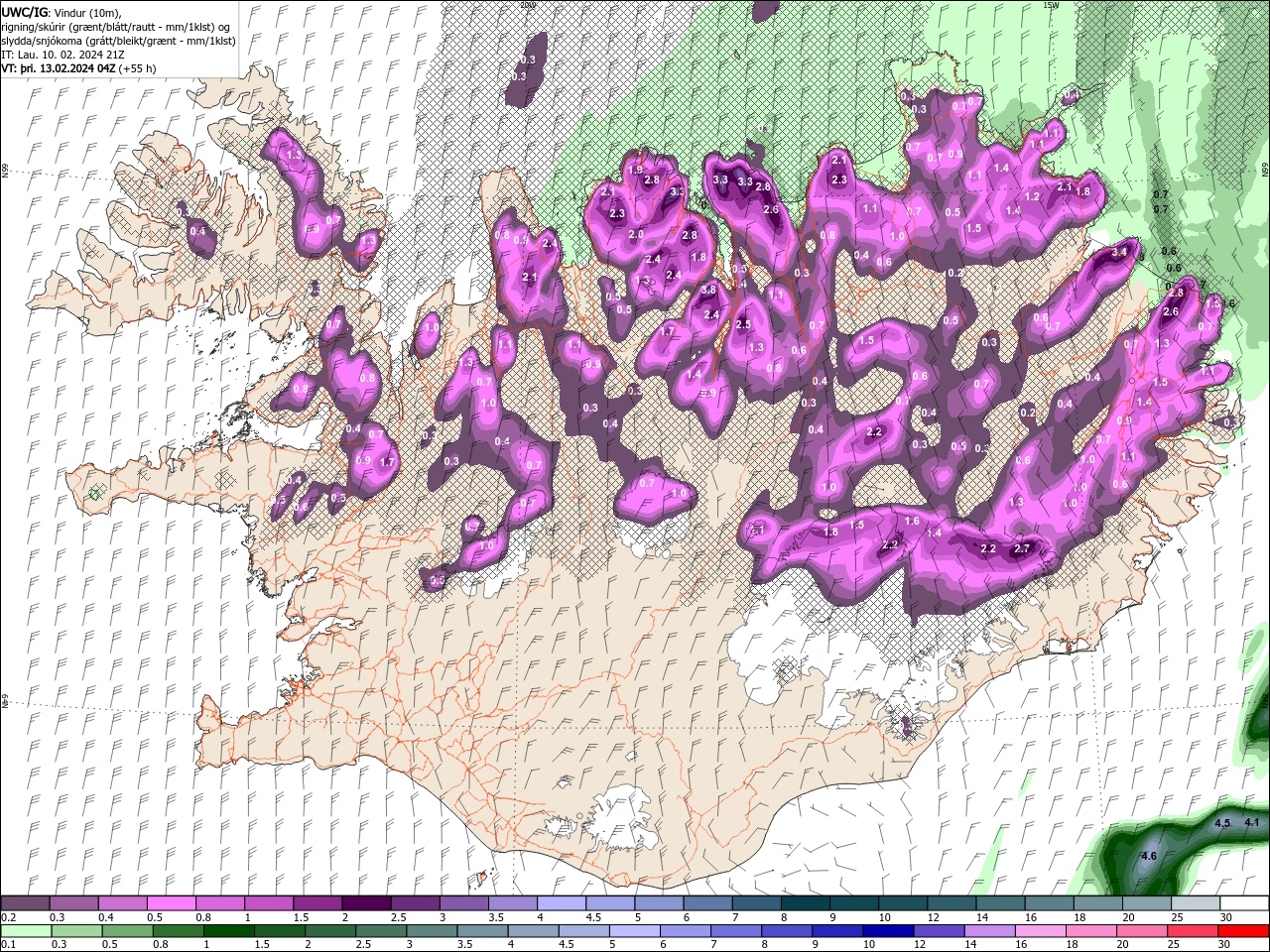1270x952 pixels.
Task: Click the 'UWC/IG' title text
Action: click(24, 11)
